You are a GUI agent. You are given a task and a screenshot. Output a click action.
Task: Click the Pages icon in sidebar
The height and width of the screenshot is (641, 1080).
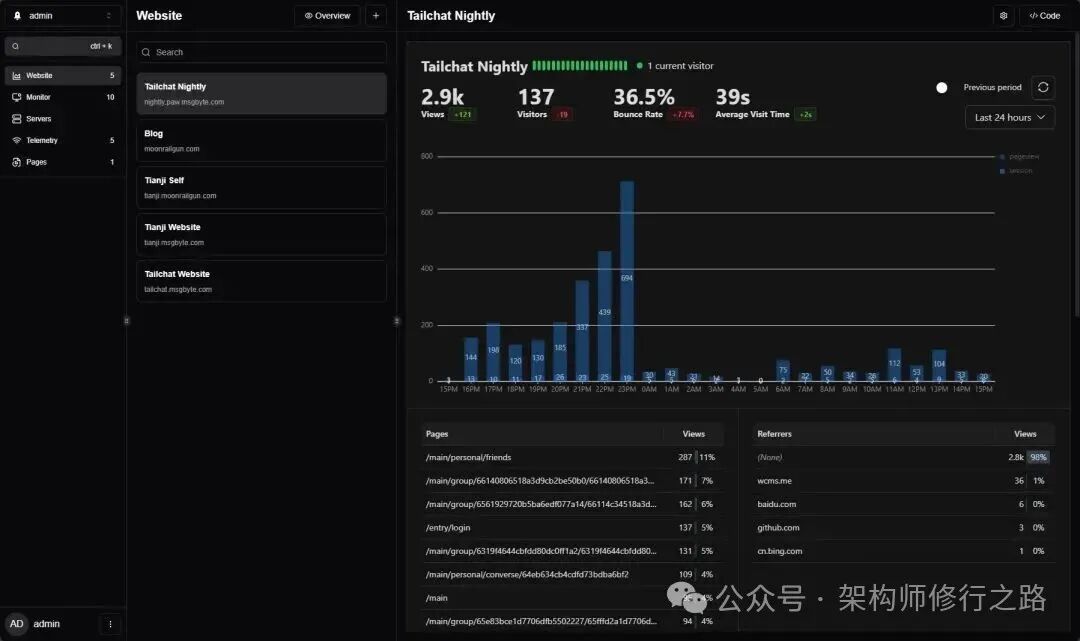pyautogui.click(x=17, y=162)
